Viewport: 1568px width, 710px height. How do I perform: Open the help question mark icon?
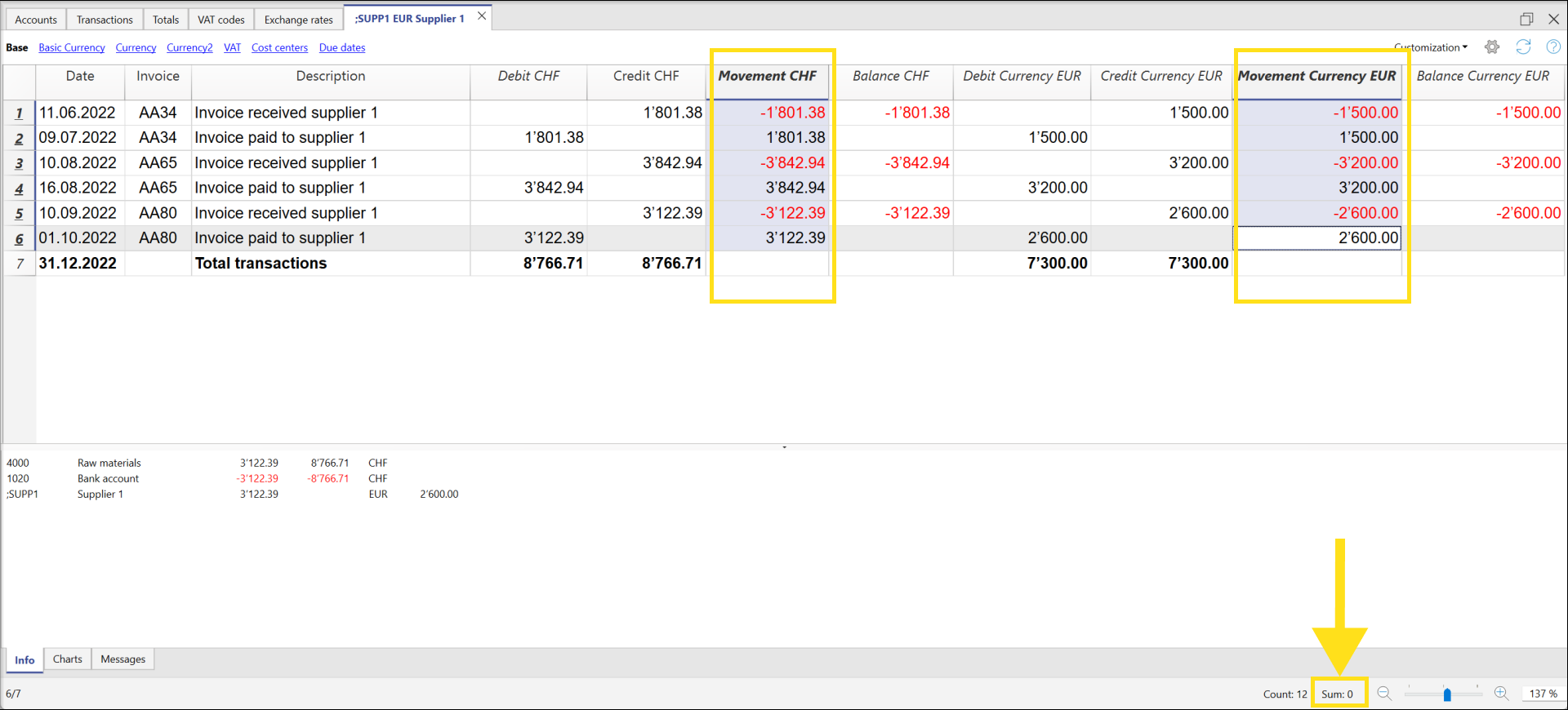click(1553, 47)
